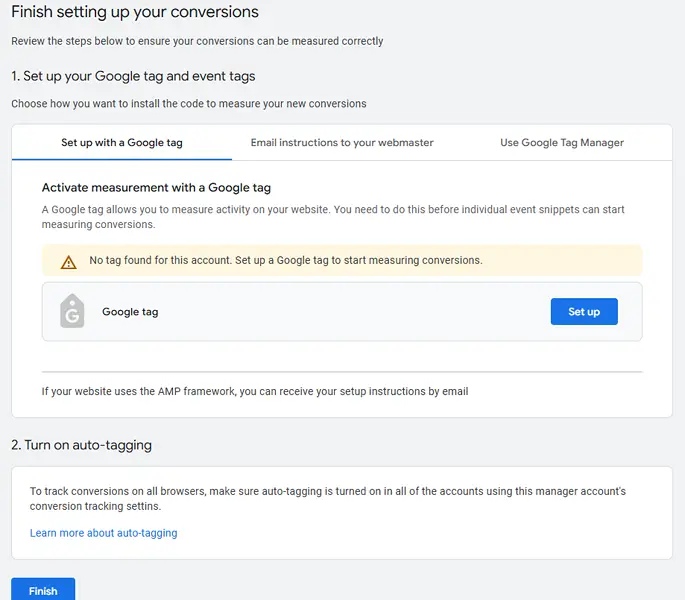
Task: Open "Learn more about auto-tagging" link
Action: point(104,533)
